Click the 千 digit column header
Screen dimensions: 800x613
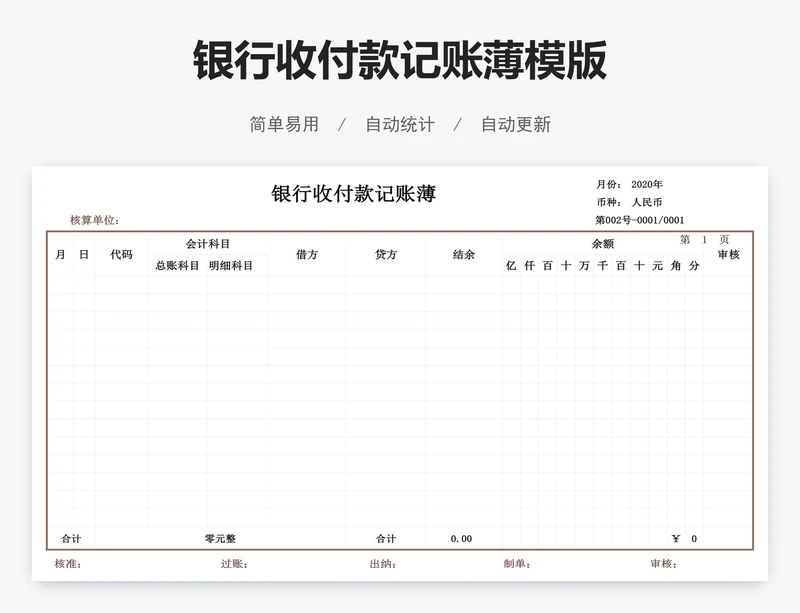coord(603,265)
